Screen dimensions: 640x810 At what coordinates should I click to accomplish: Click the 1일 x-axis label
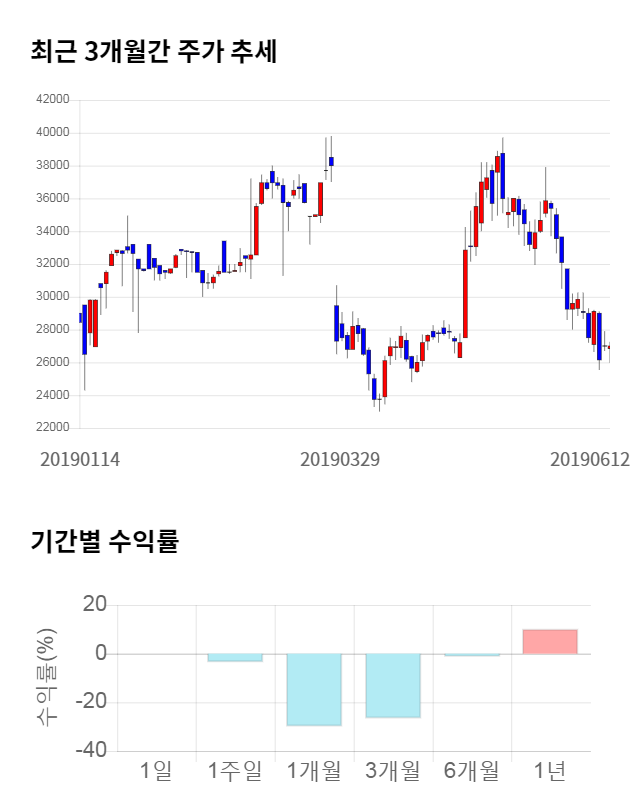click(x=157, y=770)
